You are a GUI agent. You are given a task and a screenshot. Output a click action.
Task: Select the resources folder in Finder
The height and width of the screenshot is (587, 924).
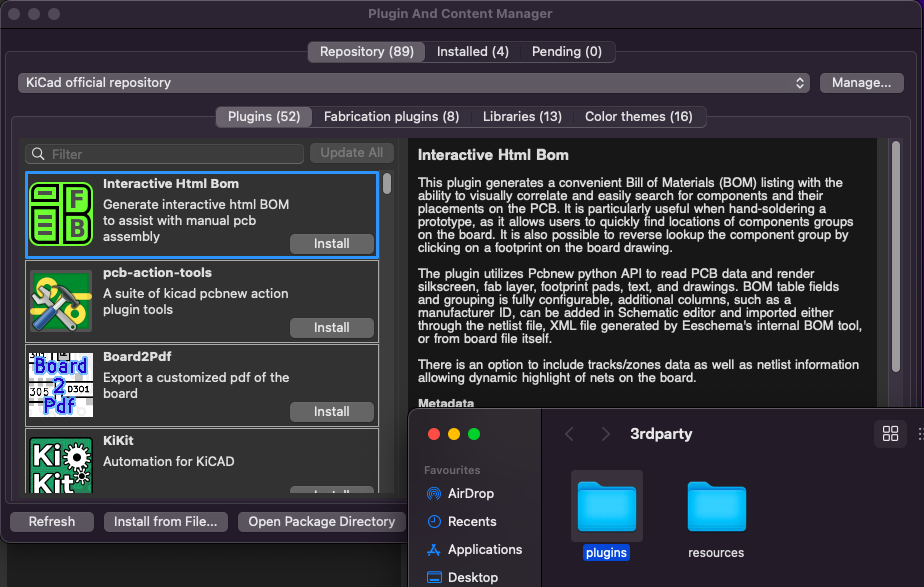(x=716, y=506)
